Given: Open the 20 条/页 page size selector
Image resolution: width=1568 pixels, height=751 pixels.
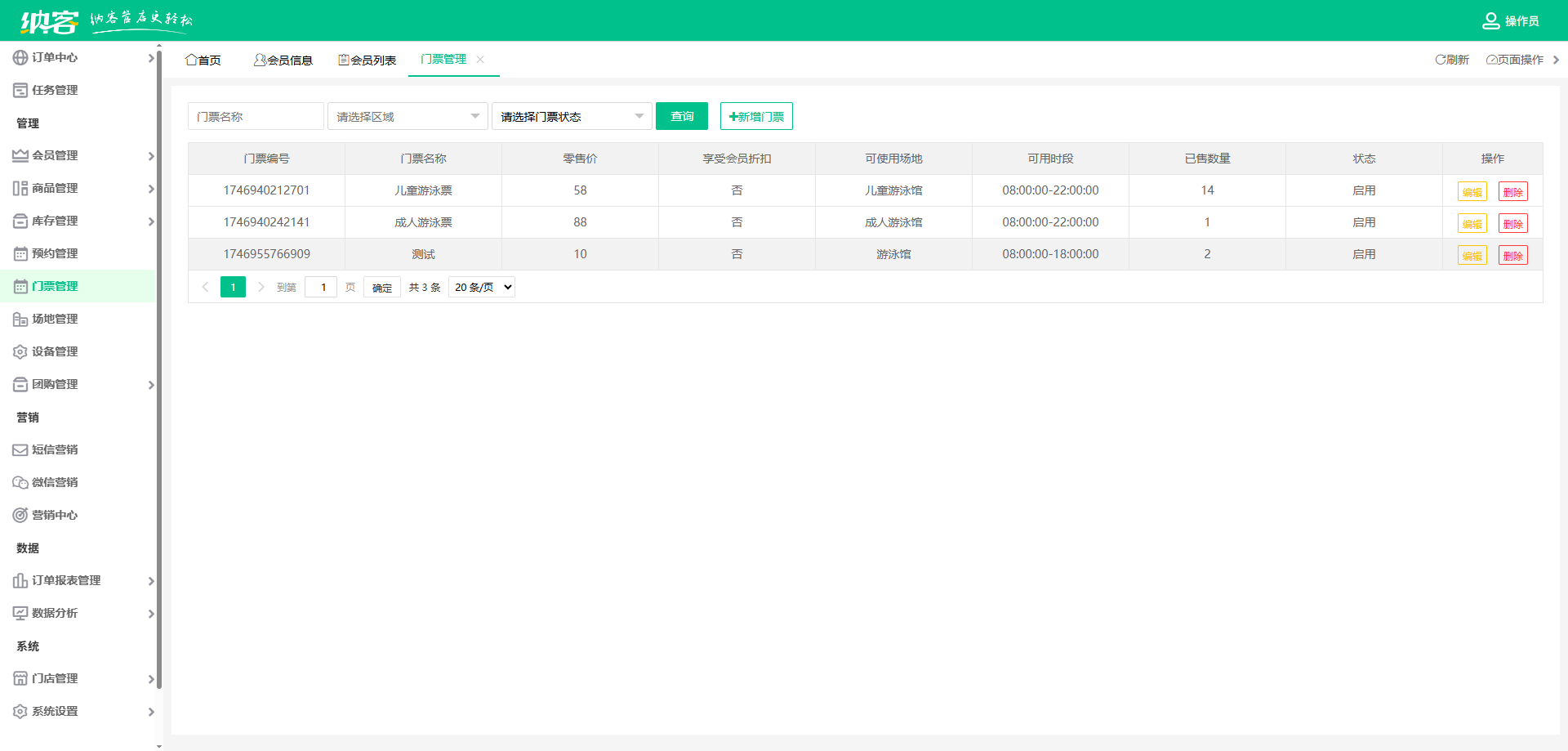Looking at the screenshot, I should [x=482, y=287].
